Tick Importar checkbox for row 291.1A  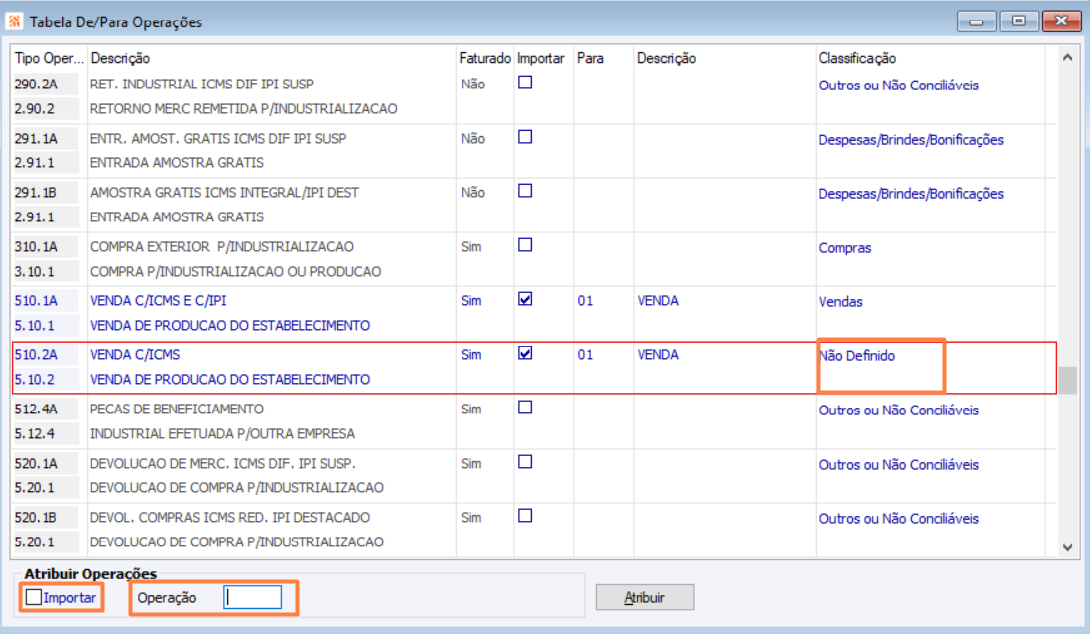(x=525, y=137)
